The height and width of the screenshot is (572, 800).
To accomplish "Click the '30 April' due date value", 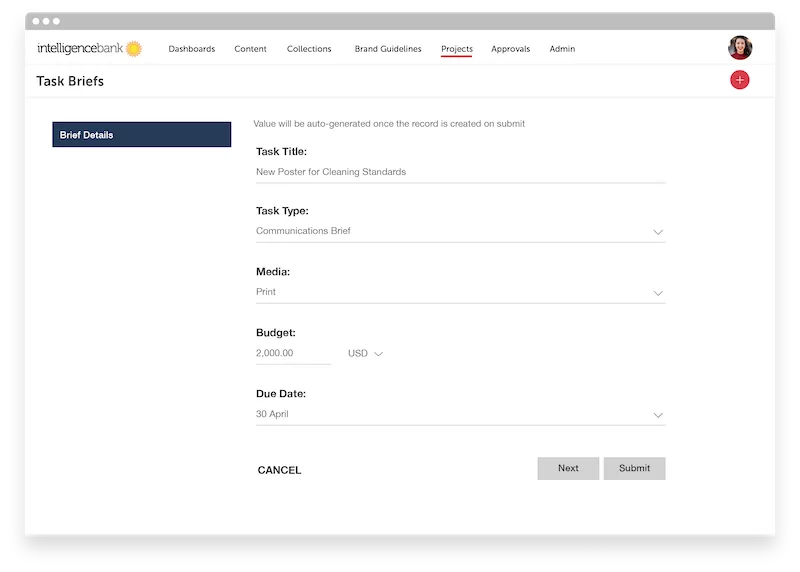I will click(x=272, y=414).
